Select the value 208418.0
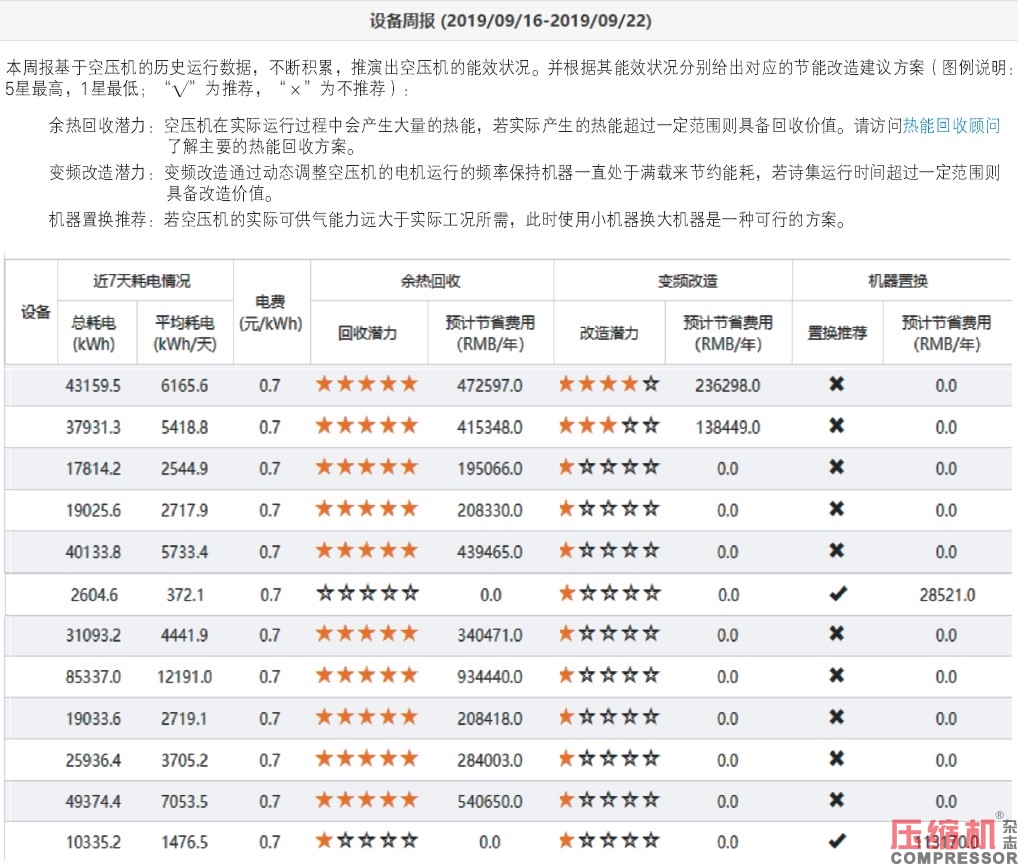Screen dimensions: 1018x864 tap(490, 719)
